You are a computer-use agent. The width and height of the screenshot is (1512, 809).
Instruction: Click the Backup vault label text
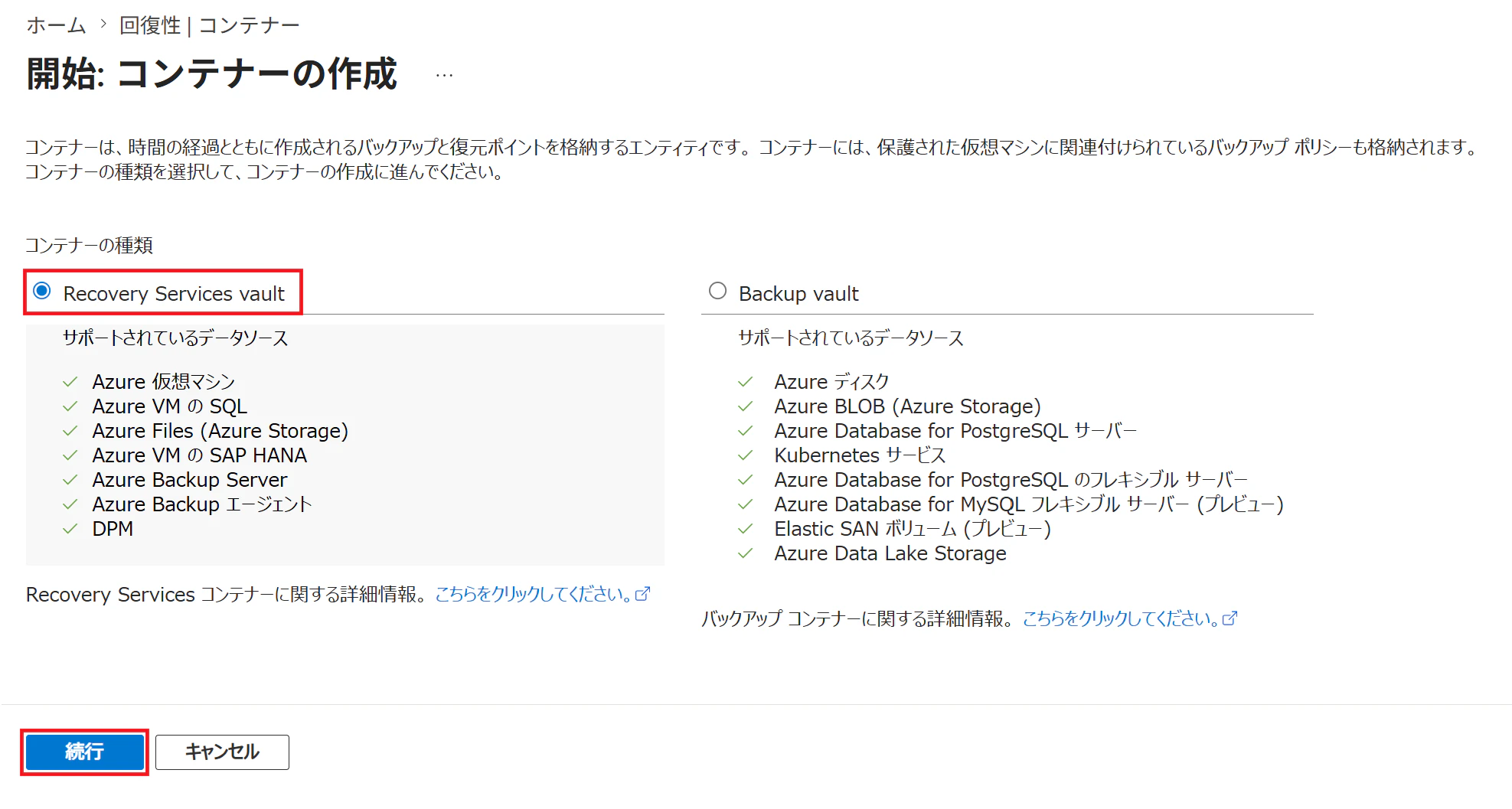coord(798,294)
